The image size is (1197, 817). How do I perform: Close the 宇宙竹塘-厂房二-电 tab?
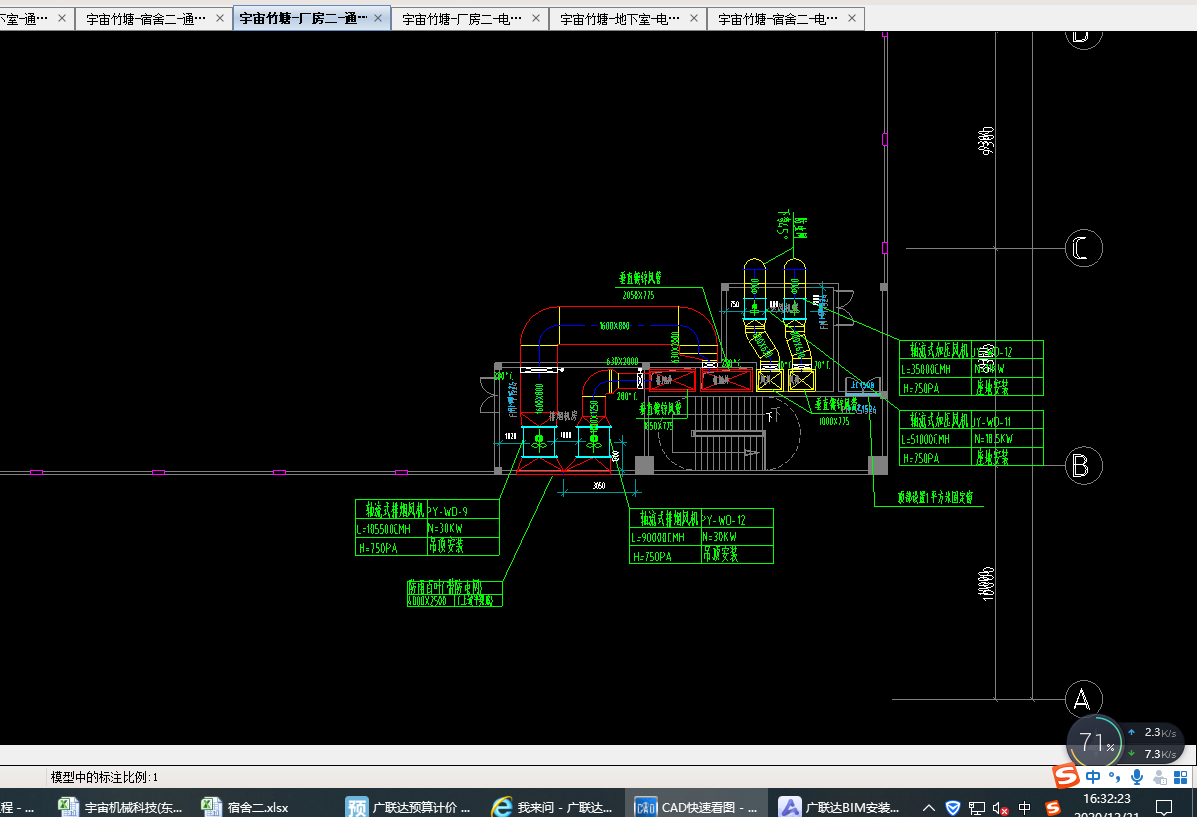tap(536, 18)
